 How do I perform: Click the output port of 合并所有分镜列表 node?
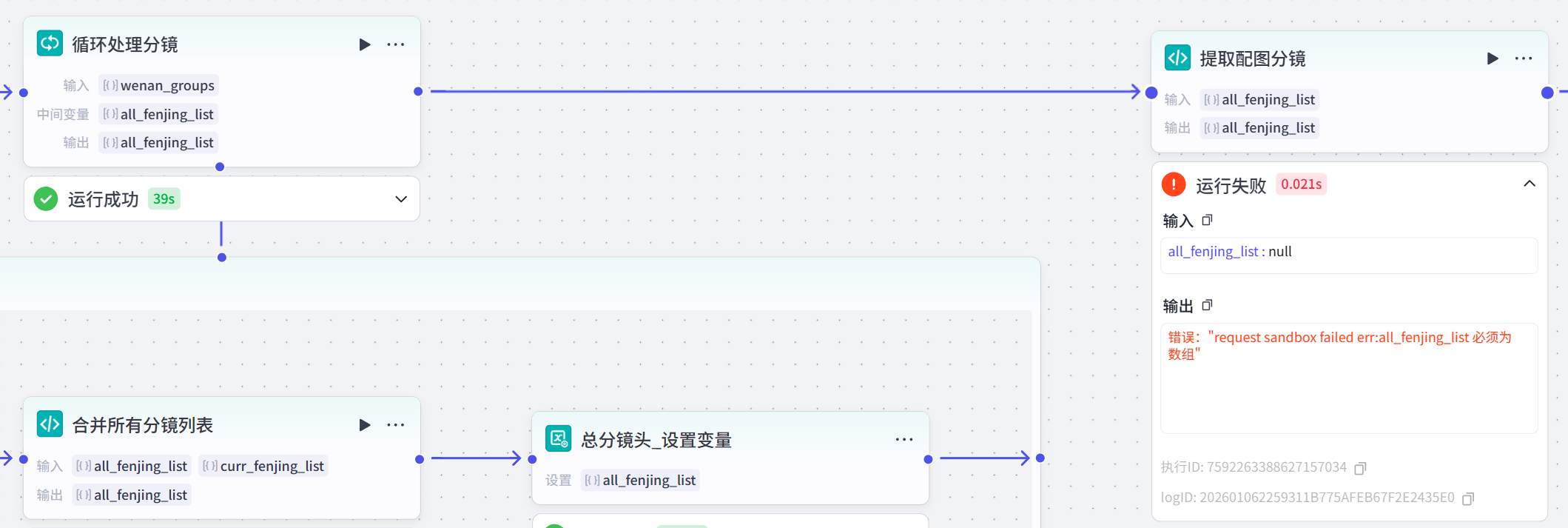point(420,459)
